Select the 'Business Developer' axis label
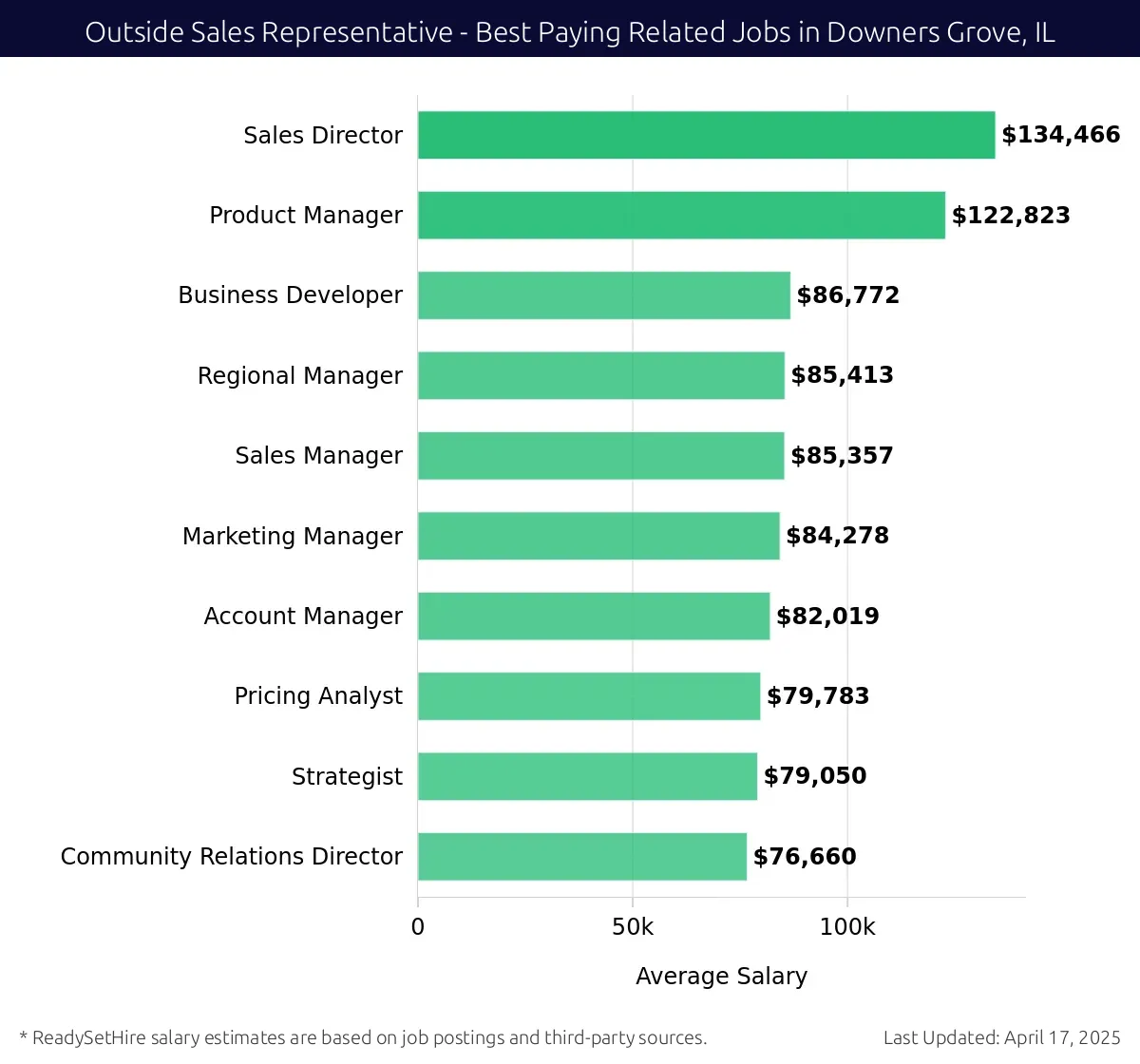The image size is (1140, 1064). [x=291, y=295]
